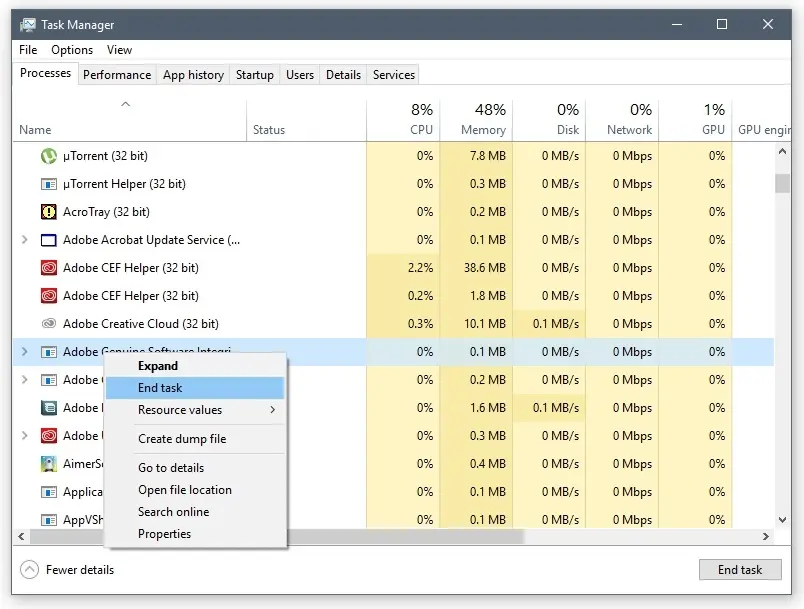
Task: Choose Expand in the context menu
Action: tap(195, 366)
